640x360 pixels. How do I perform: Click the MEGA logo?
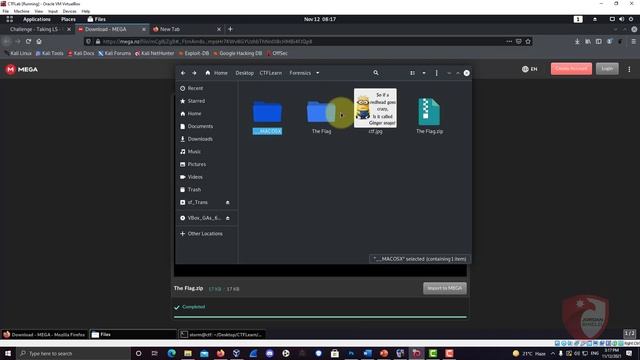coord(22,69)
